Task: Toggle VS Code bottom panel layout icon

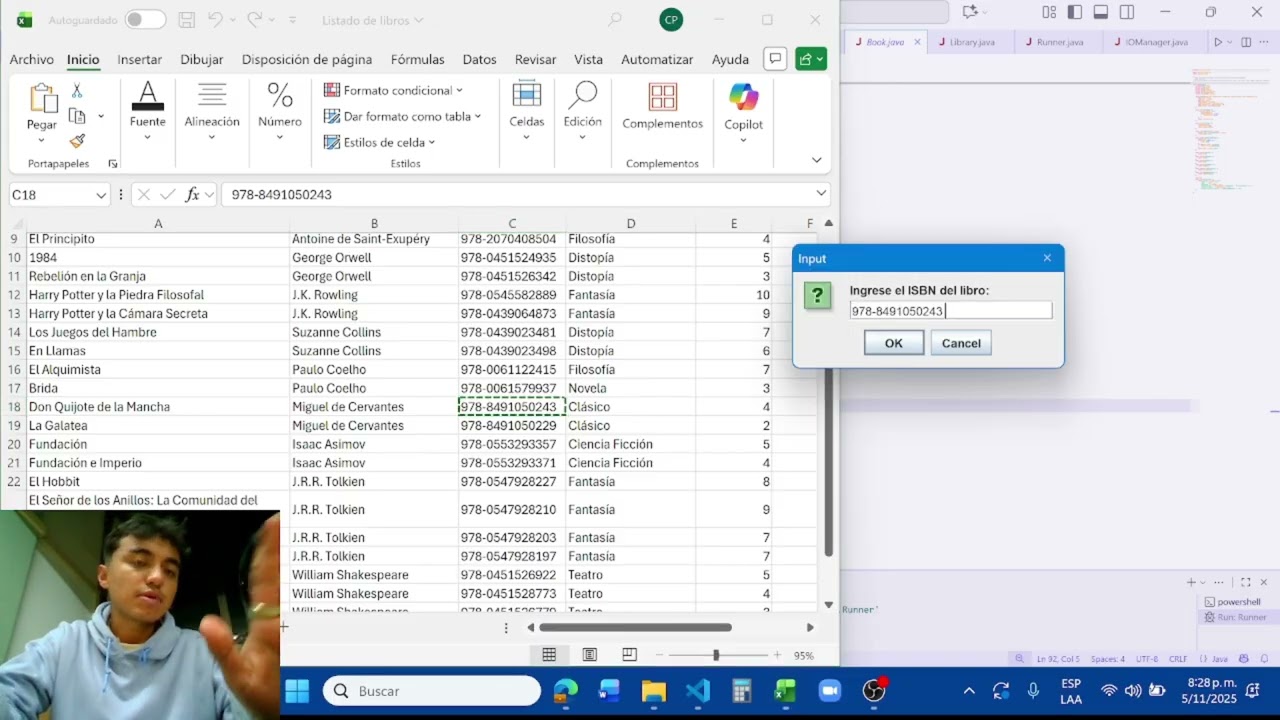Action: (1101, 12)
